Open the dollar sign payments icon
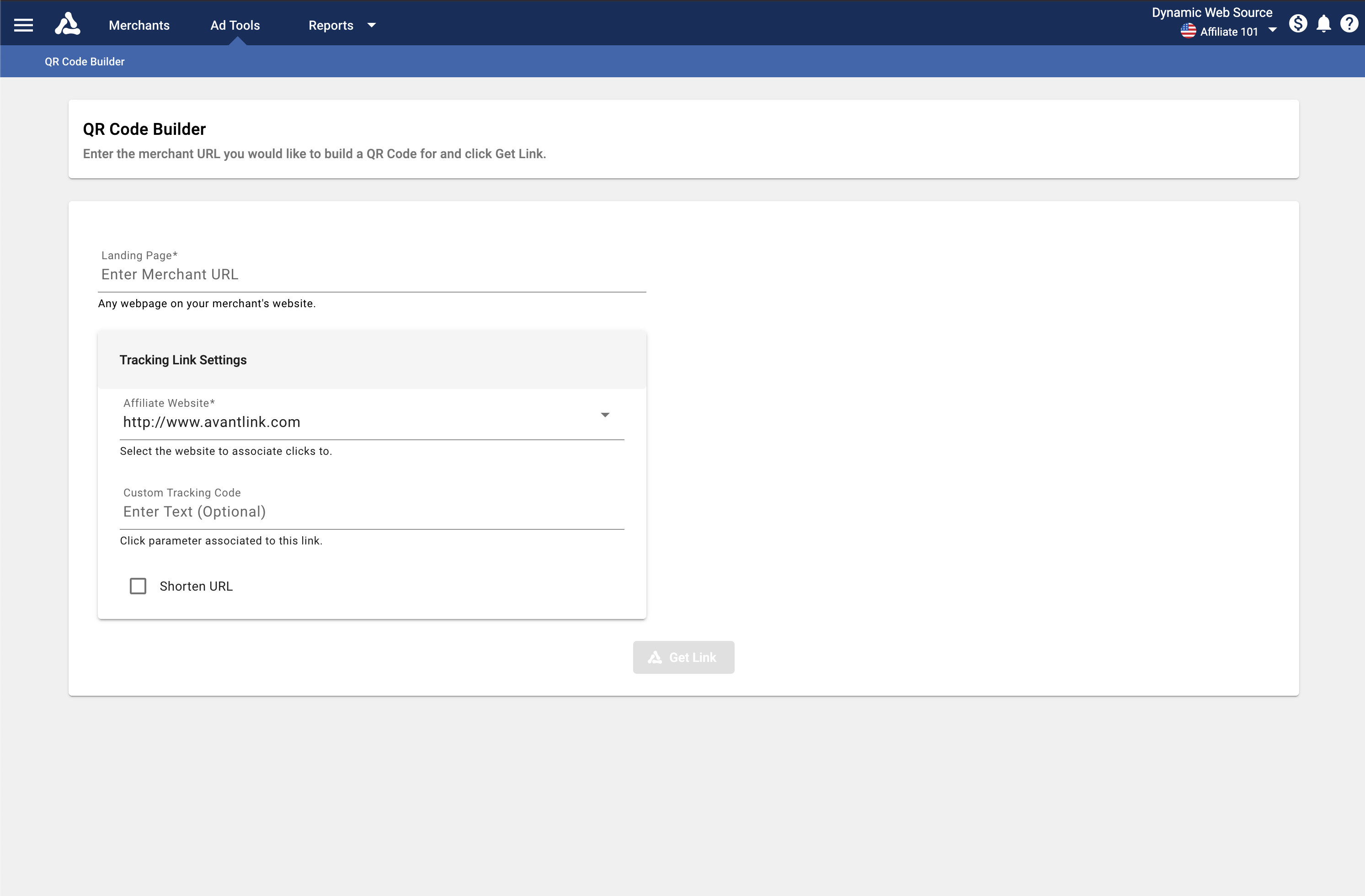Viewport: 1365px width, 896px height. (x=1298, y=23)
